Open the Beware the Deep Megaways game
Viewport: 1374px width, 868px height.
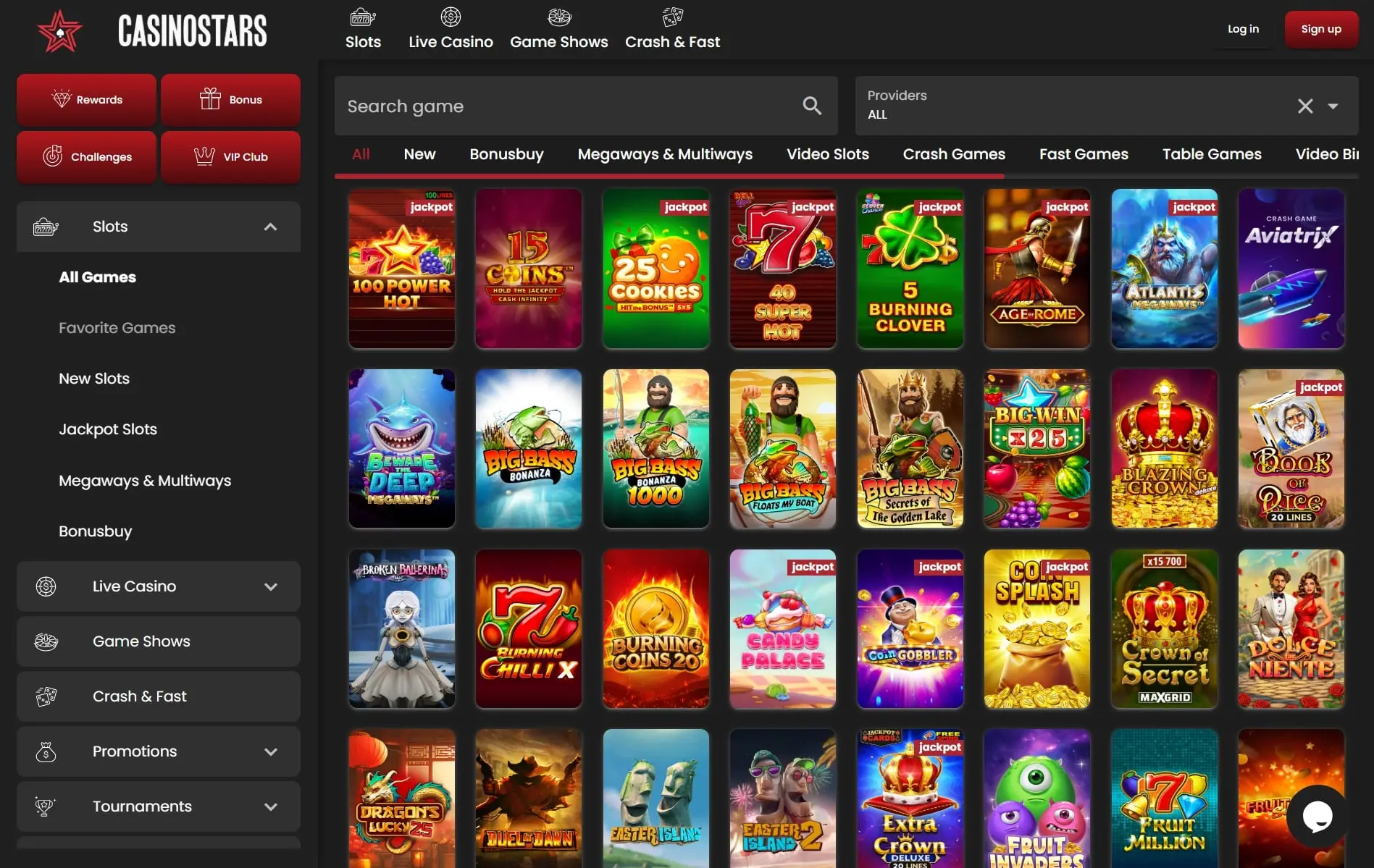(402, 449)
